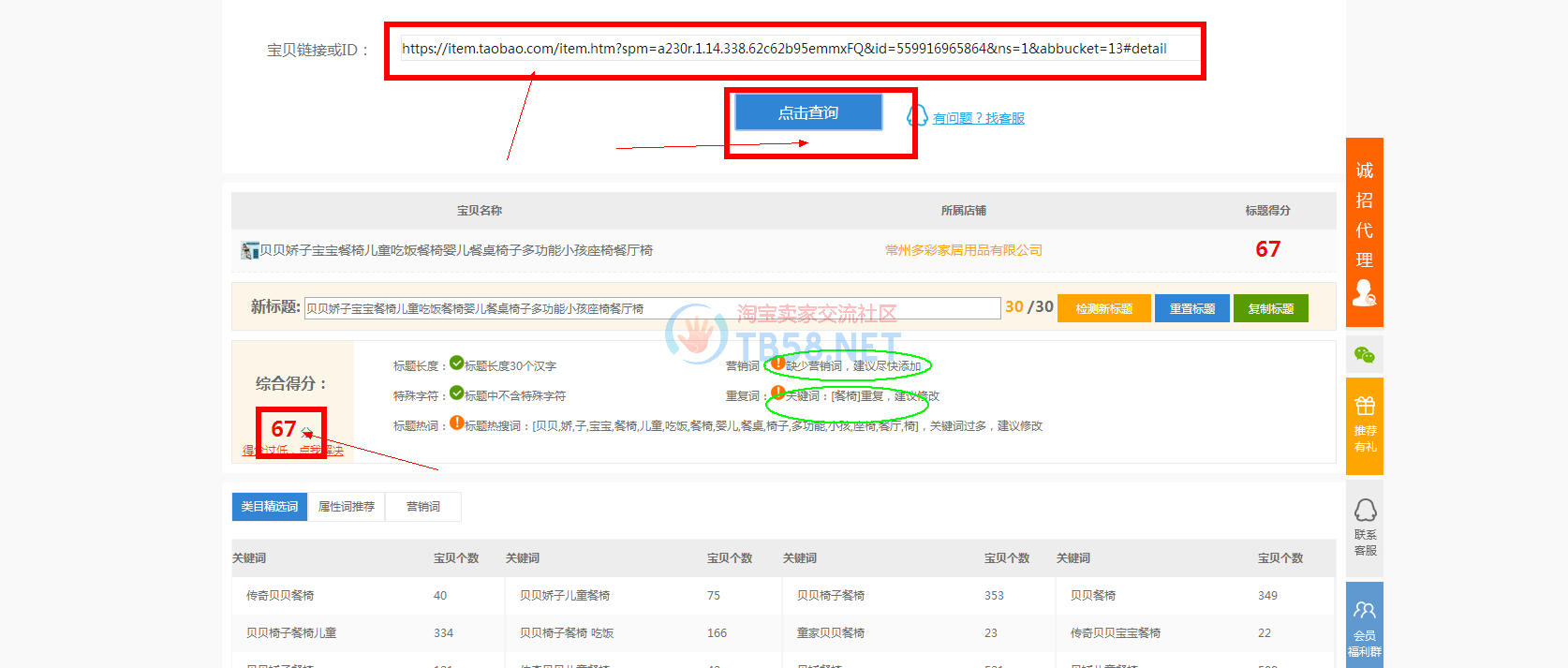Screen dimensions: 1568x668
Task: Open the shop link 常州多彩家居用品有限公司
Action: tap(963, 250)
